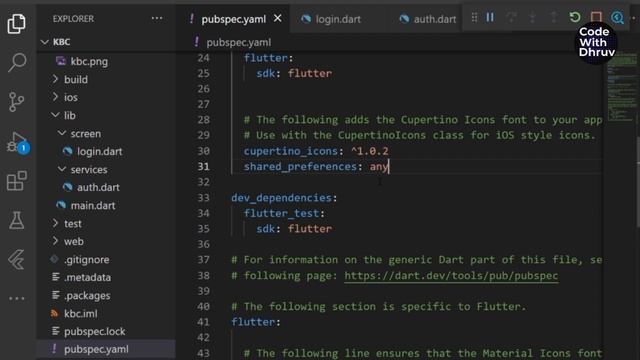Click line number 41 in gutter

[203, 322]
